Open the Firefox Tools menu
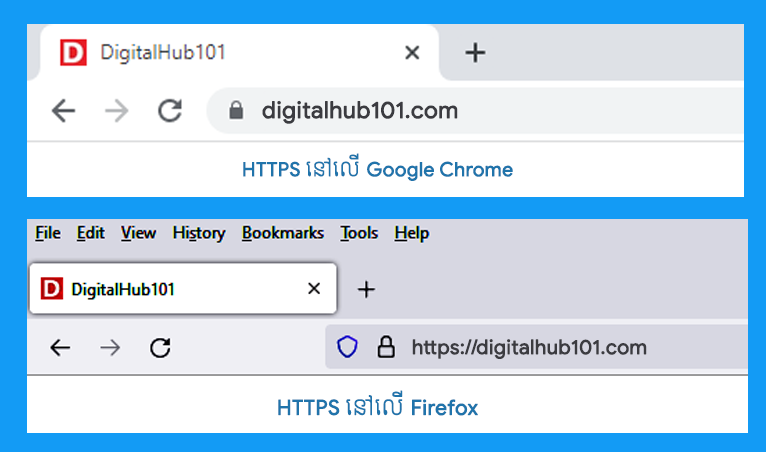The image size is (766, 452). (x=359, y=233)
